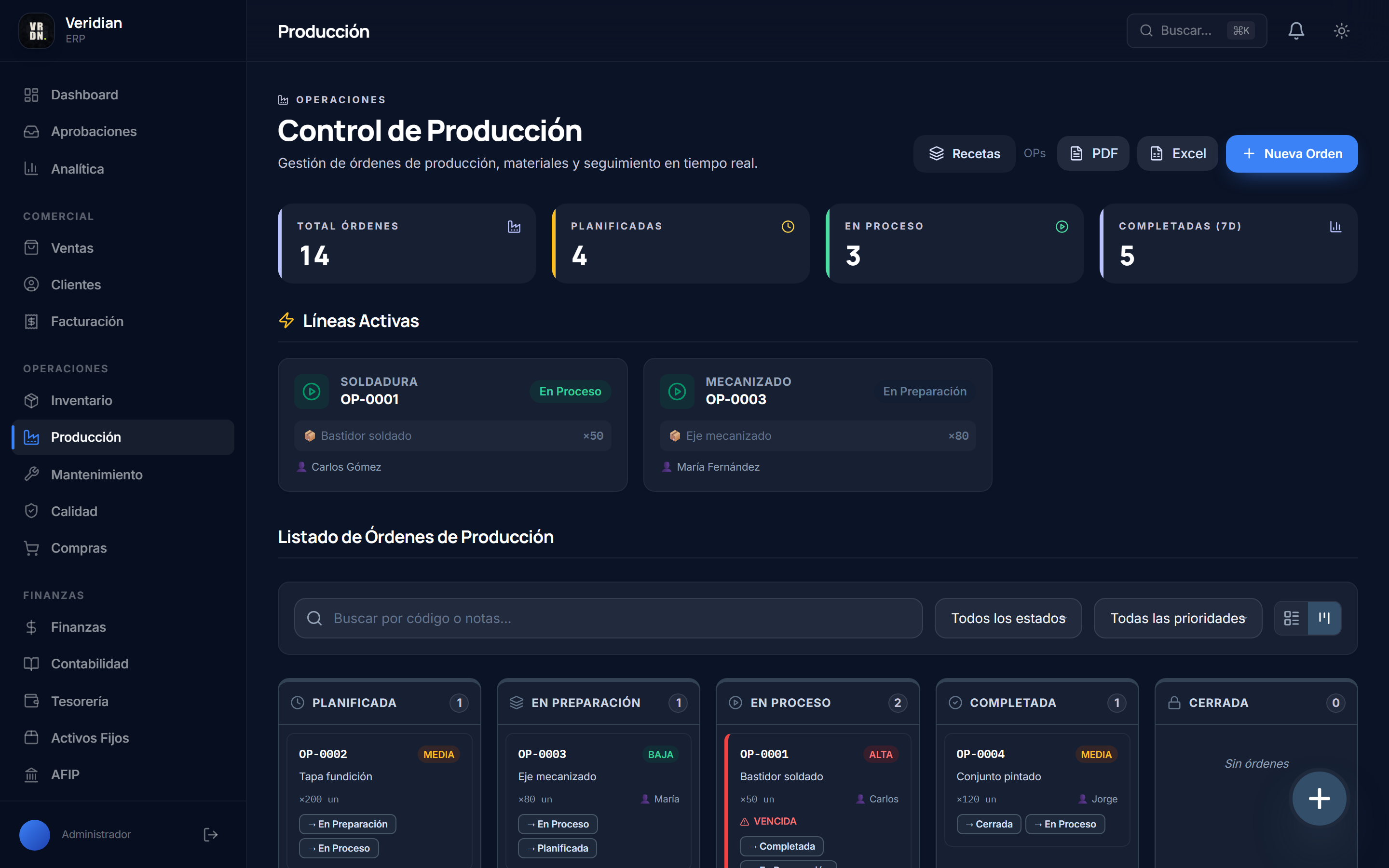Move OP-0003 back to Planificada
Image resolution: width=1389 pixels, height=868 pixels.
click(x=558, y=848)
